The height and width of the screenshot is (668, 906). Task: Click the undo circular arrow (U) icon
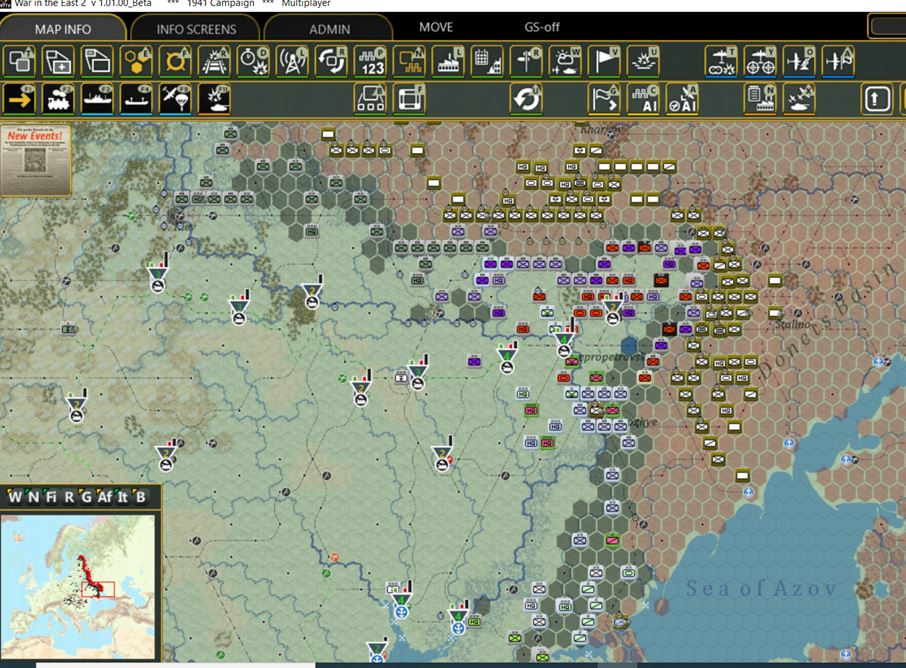click(x=526, y=99)
